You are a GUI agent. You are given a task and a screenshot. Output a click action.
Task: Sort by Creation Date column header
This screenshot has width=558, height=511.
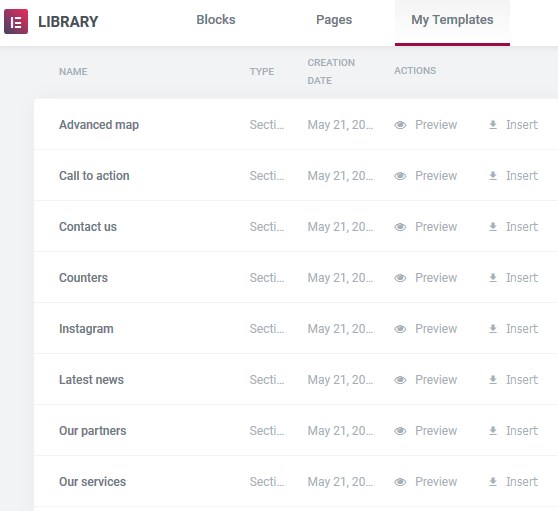coord(331,72)
